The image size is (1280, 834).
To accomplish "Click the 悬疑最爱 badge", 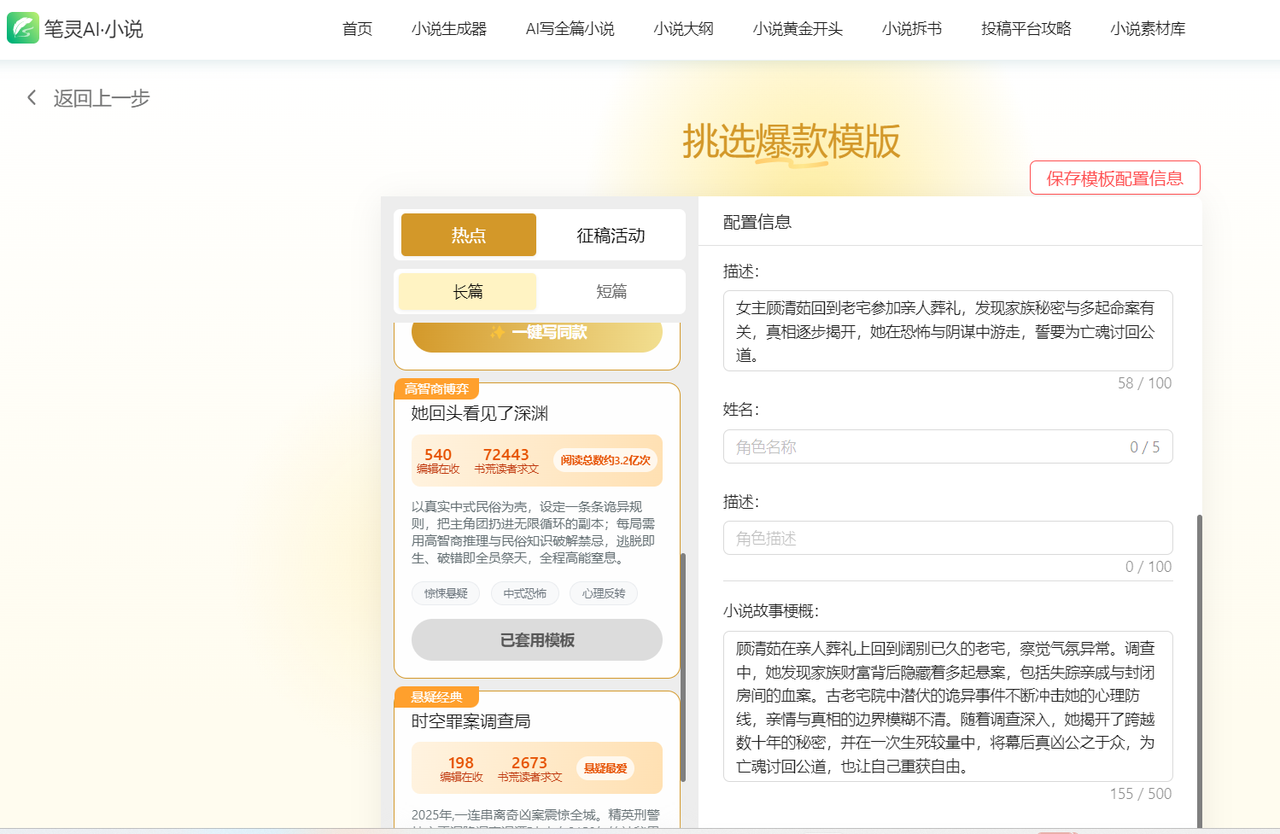I will [605, 768].
